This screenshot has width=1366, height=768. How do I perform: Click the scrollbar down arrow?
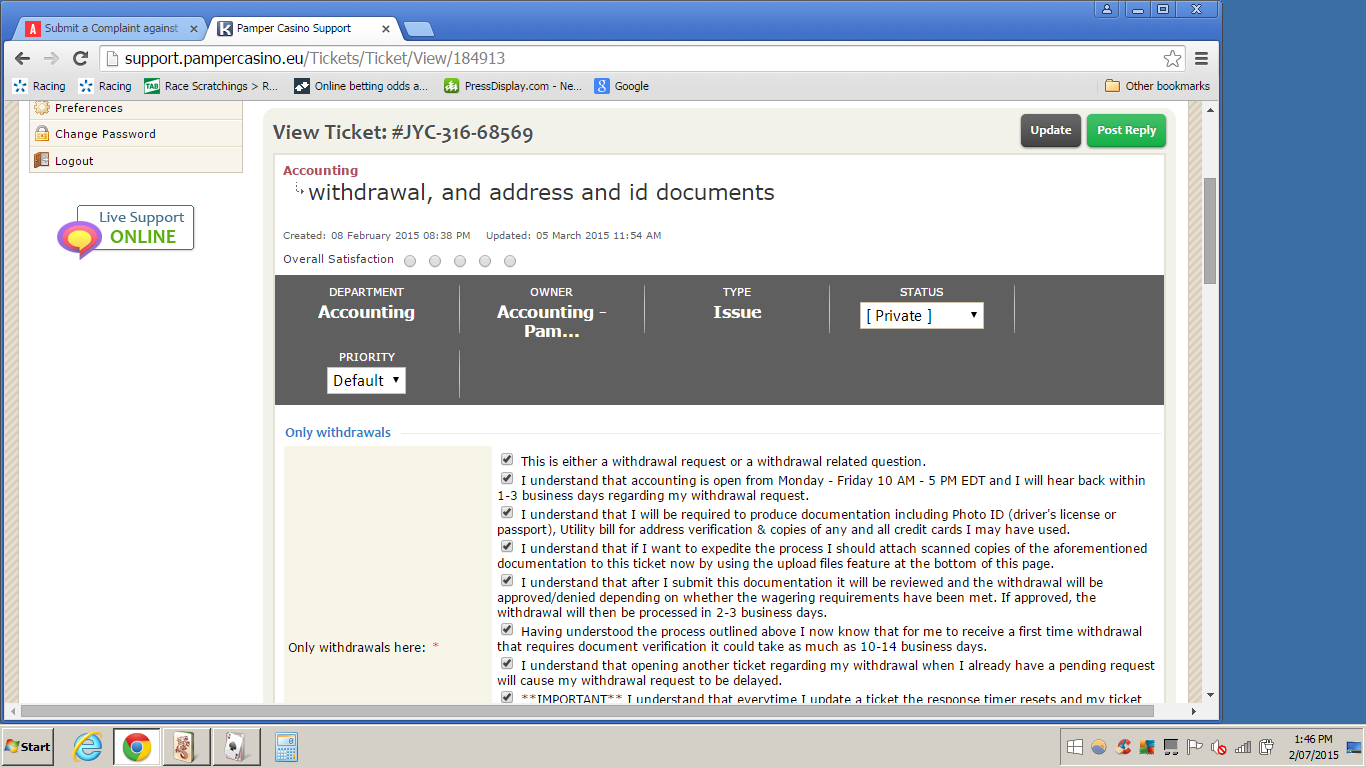(x=1210, y=695)
